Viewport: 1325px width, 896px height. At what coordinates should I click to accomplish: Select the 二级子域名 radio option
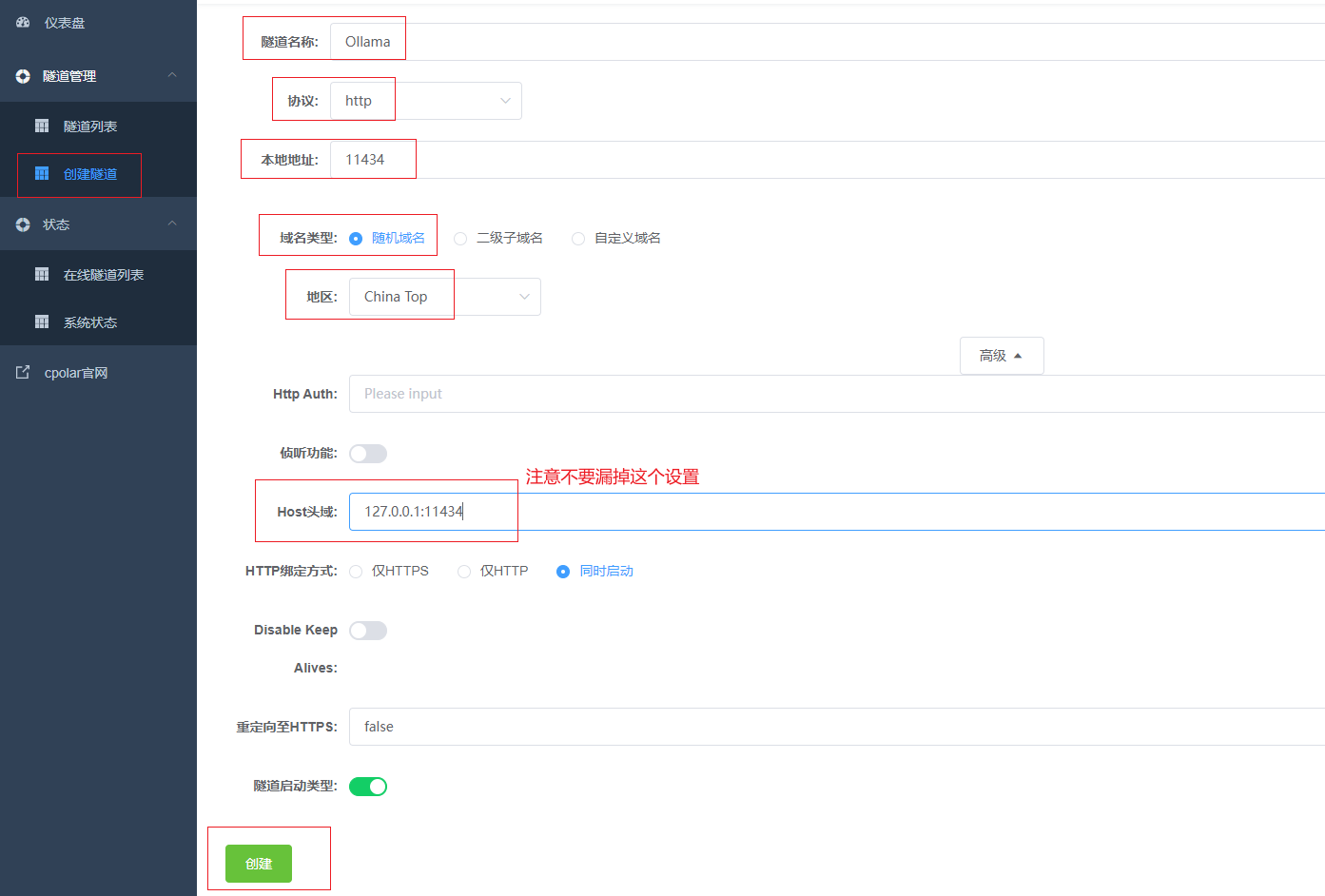point(460,239)
